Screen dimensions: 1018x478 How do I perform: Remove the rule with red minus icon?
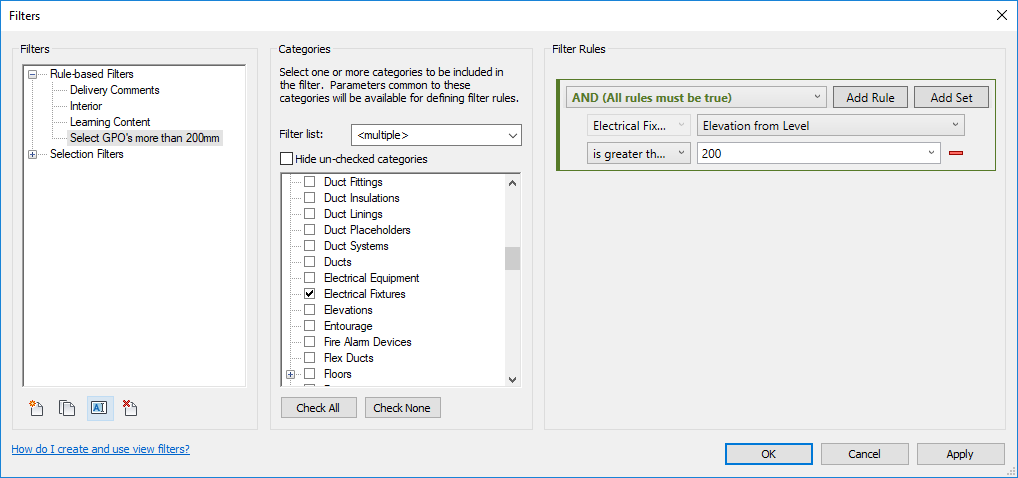(x=956, y=153)
